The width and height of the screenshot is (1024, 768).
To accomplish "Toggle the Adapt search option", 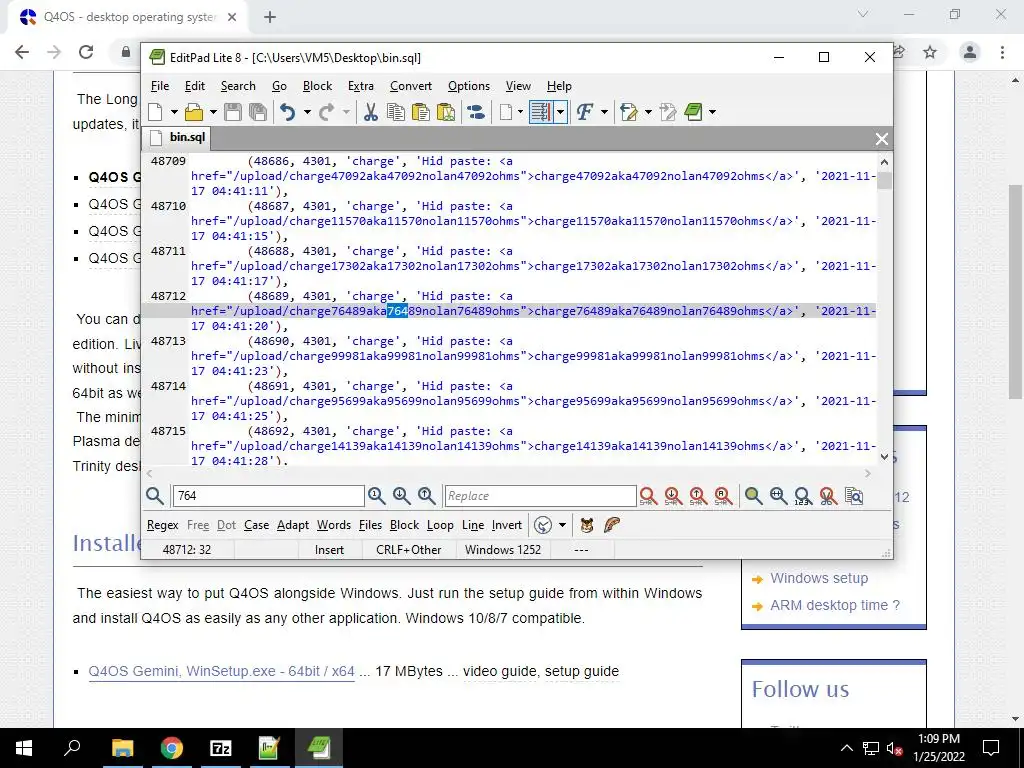I will tap(293, 525).
